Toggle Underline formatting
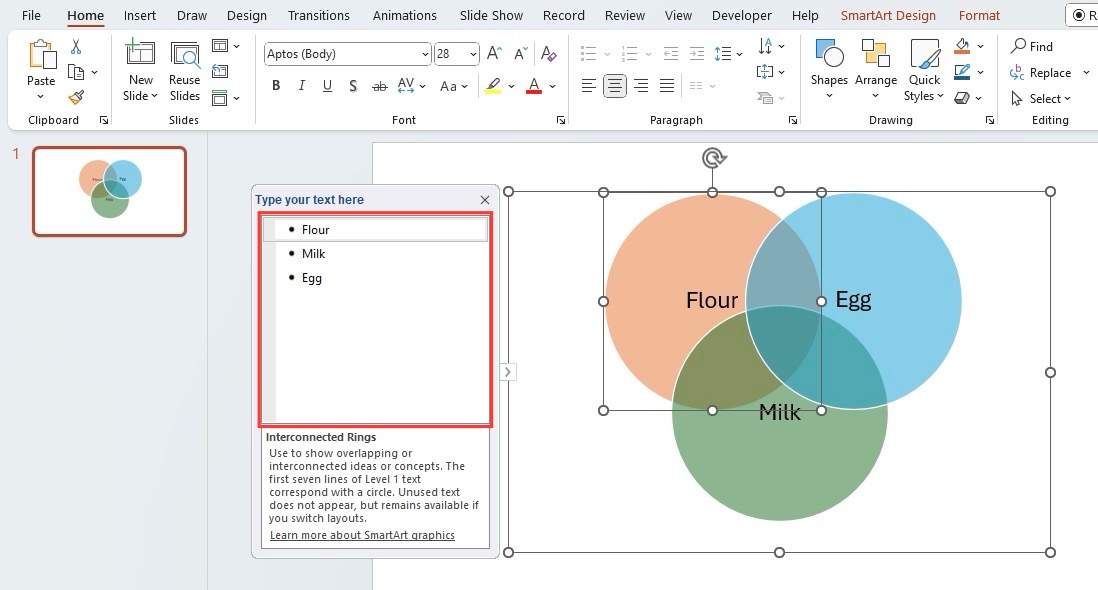This screenshot has height=590, width=1098. pyautogui.click(x=327, y=85)
